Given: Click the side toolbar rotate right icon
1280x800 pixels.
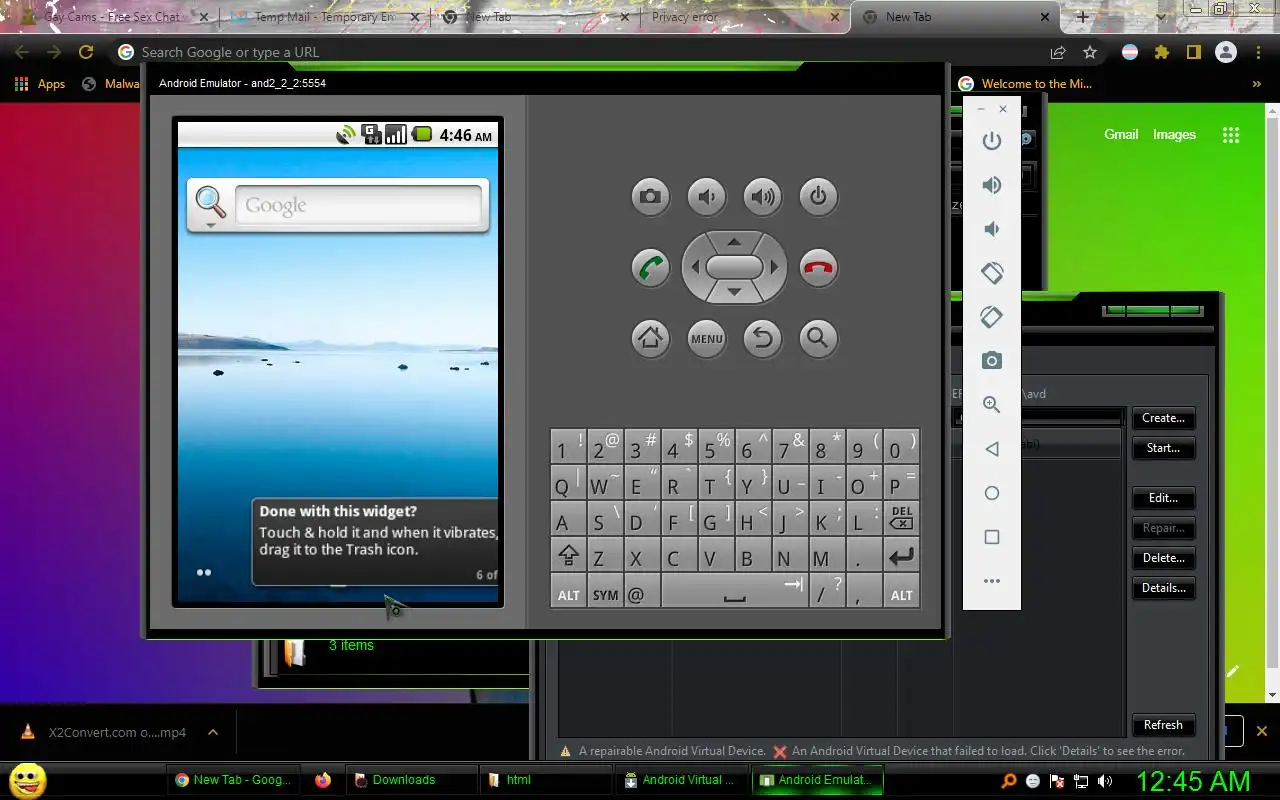Looking at the screenshot, I should 992,317.
